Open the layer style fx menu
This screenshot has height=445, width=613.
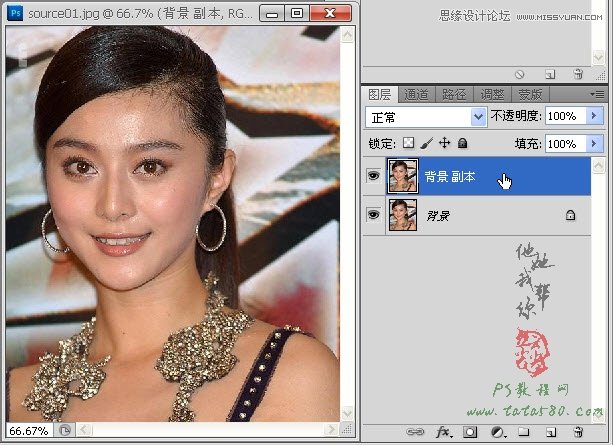443,432
